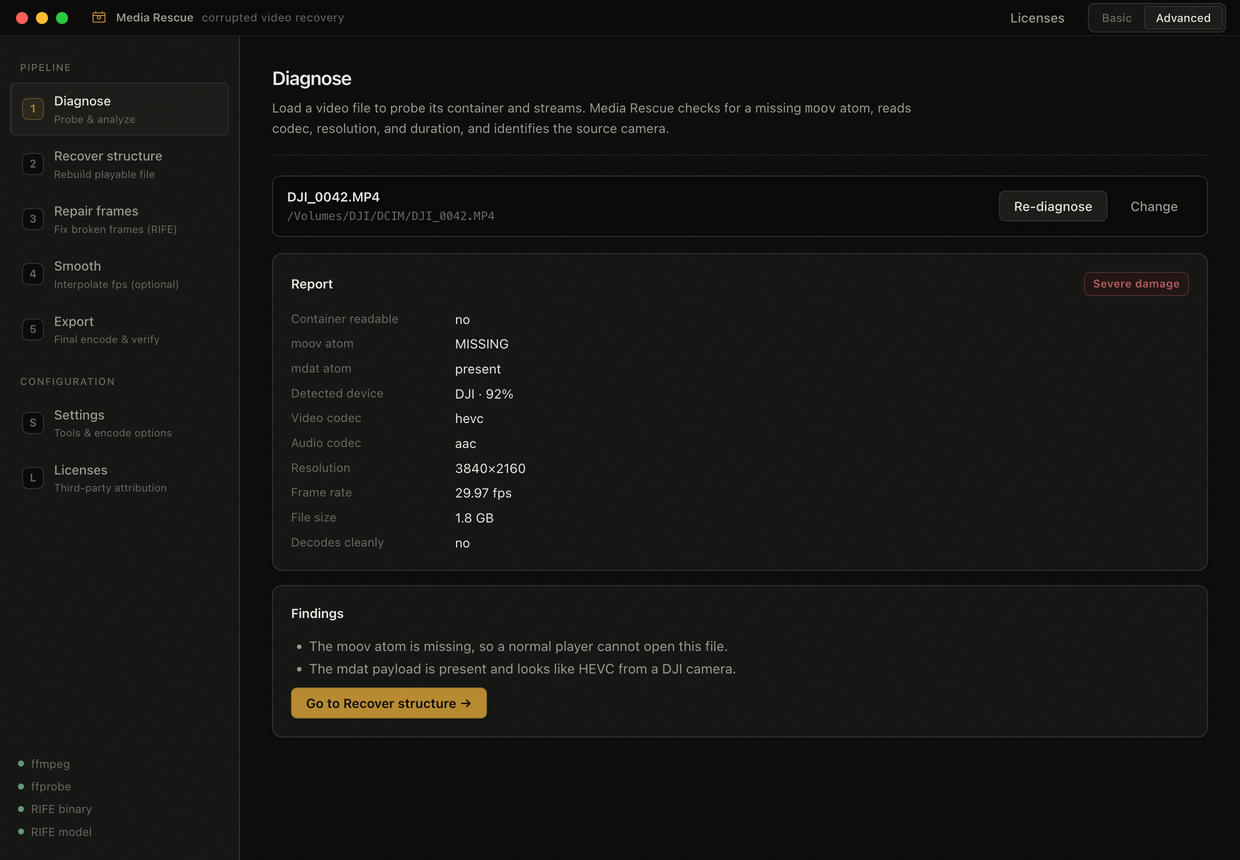Select the step 4 badge for Smooth
Screen dimensions: 1240x860
pyautogui.click(x=33, y=274)
